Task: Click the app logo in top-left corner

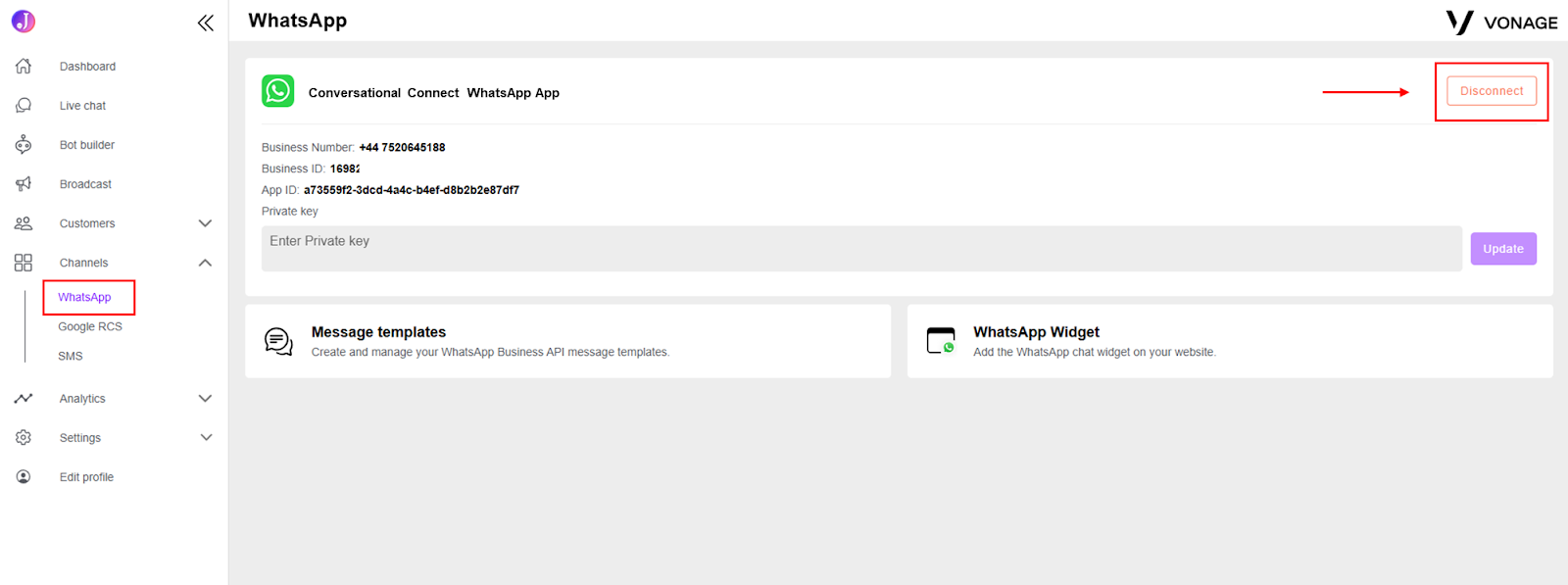Action: (x=24, y=21)
